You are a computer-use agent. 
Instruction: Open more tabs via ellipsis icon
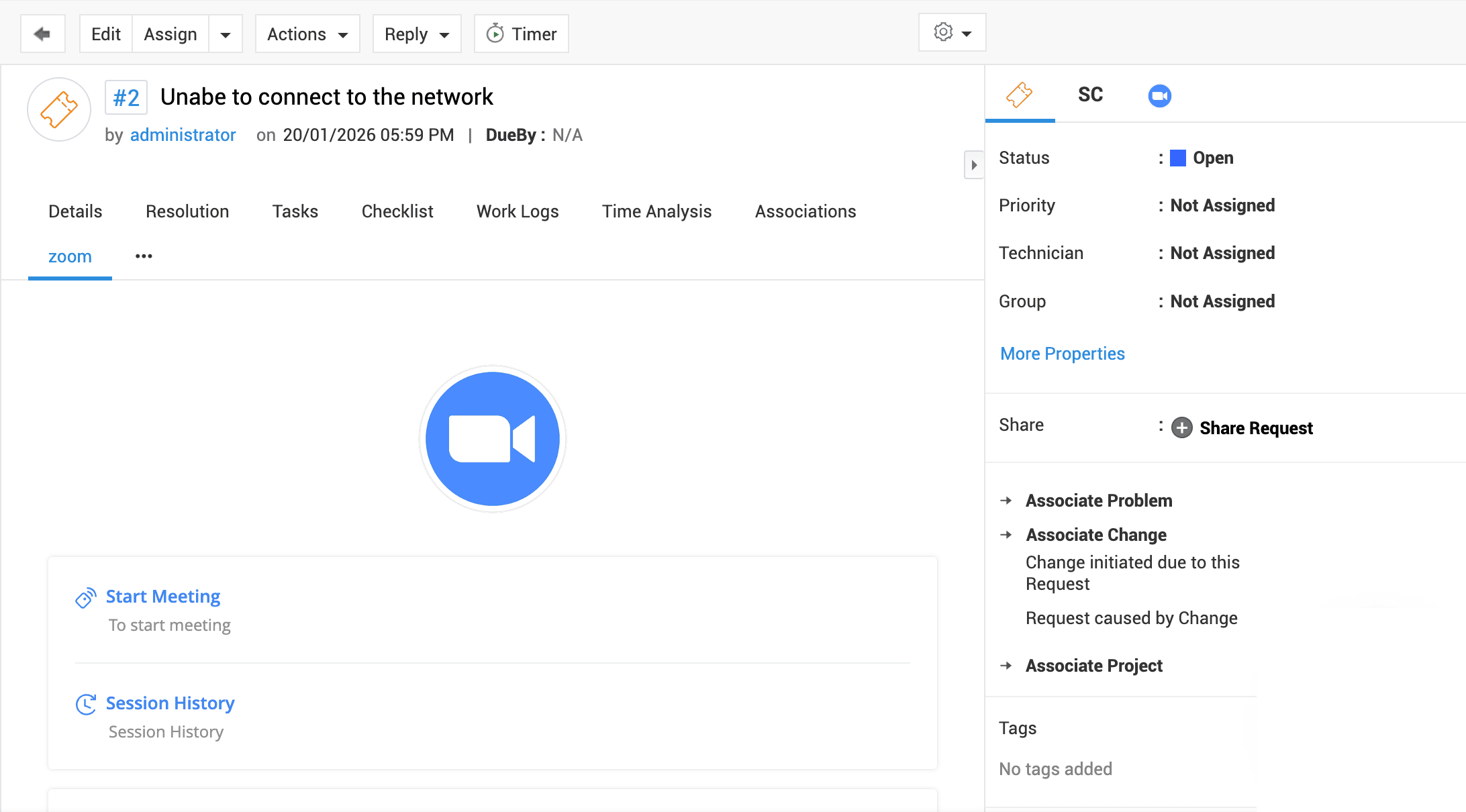[x=144, y=256]
